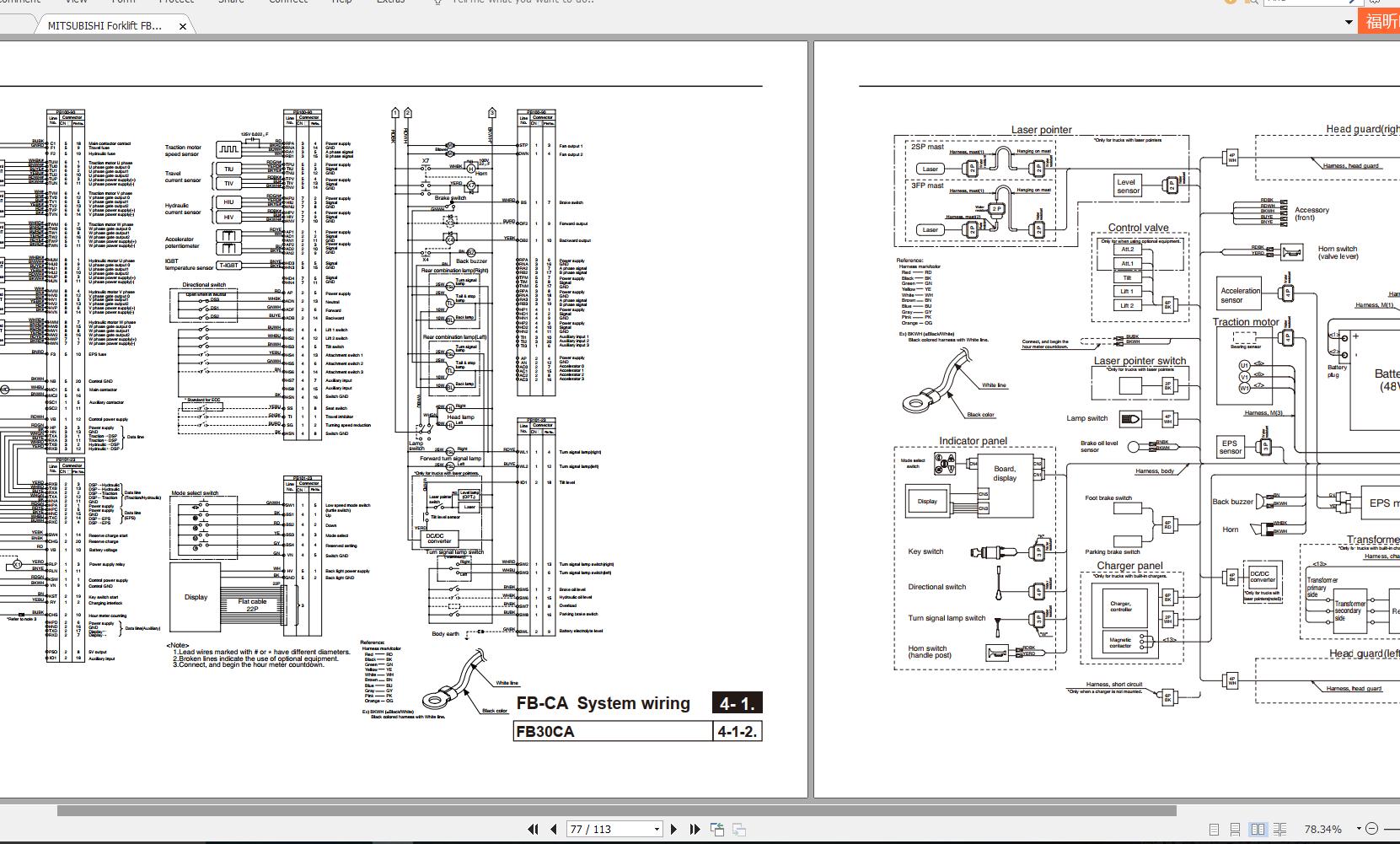The width and height of the screenshot is (1400, 844).
Task: Switch to continuous facing view
Action: pyautogui.click(x=1280, y=830)
